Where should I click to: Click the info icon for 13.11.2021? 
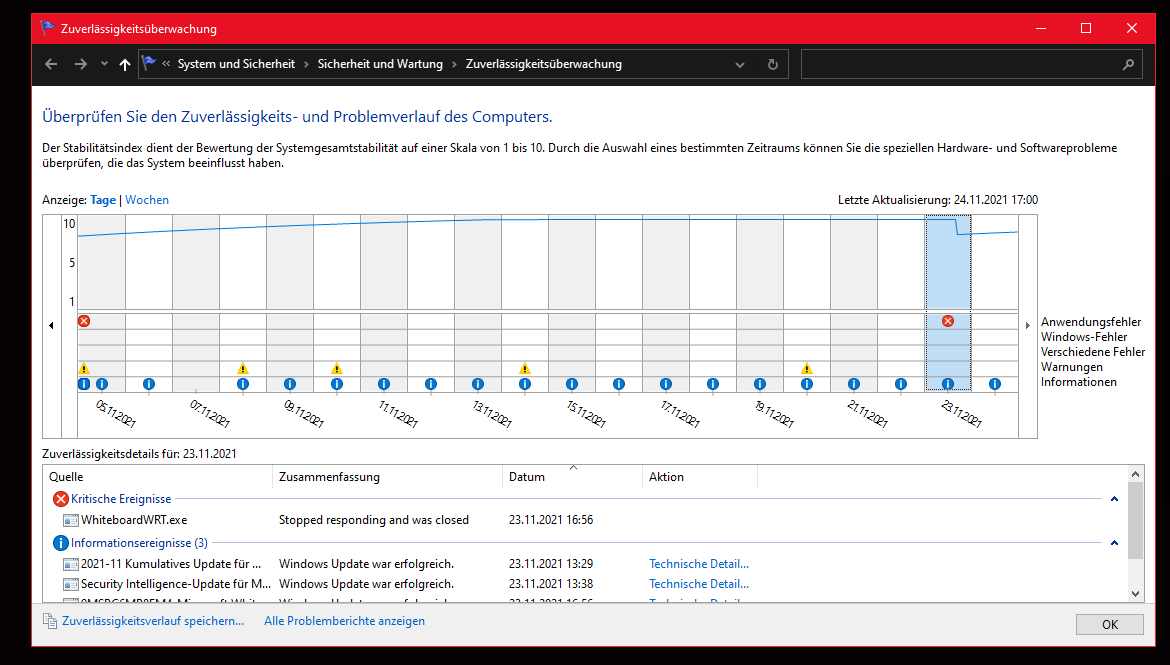pos(478,384)
